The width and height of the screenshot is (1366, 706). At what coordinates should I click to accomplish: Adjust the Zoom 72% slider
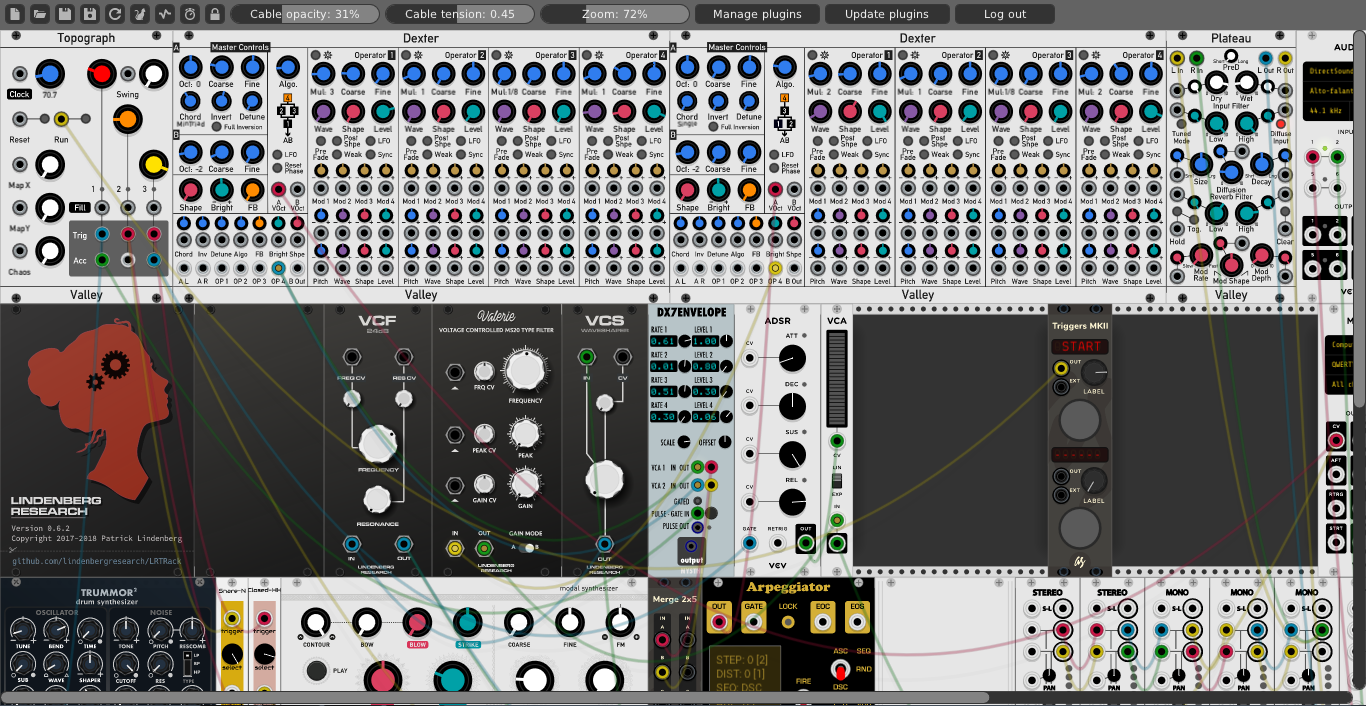615,14
